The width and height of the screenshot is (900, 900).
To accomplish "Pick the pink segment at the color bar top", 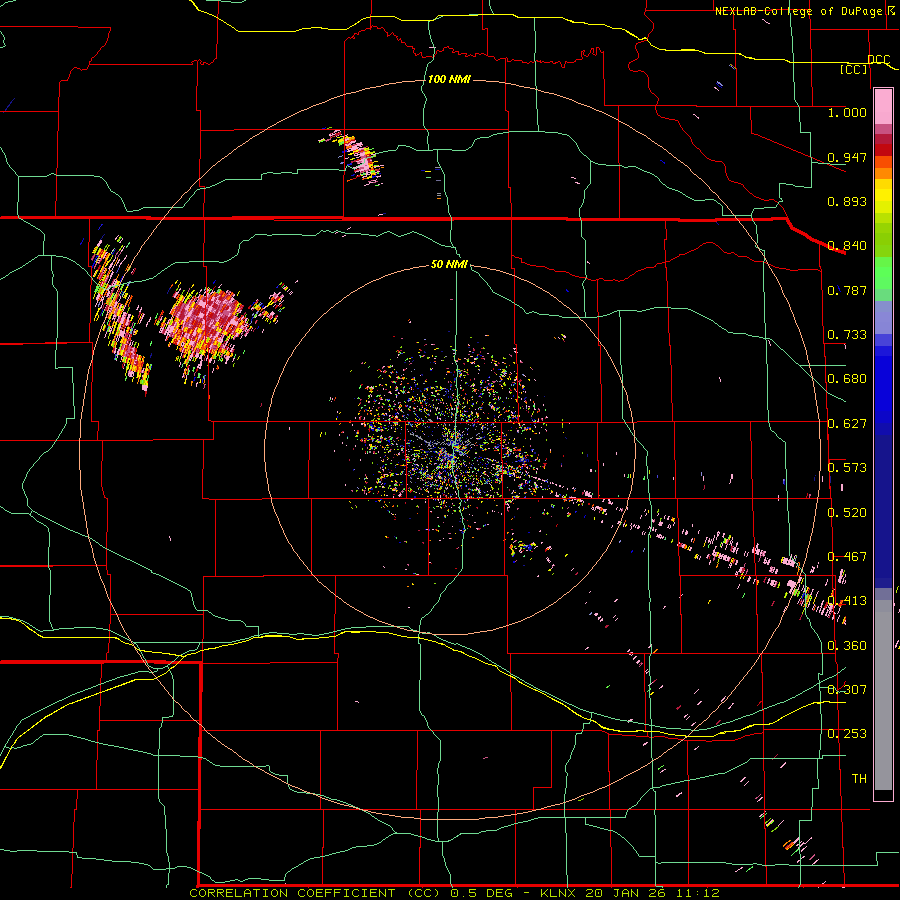I will coord(883,106).
